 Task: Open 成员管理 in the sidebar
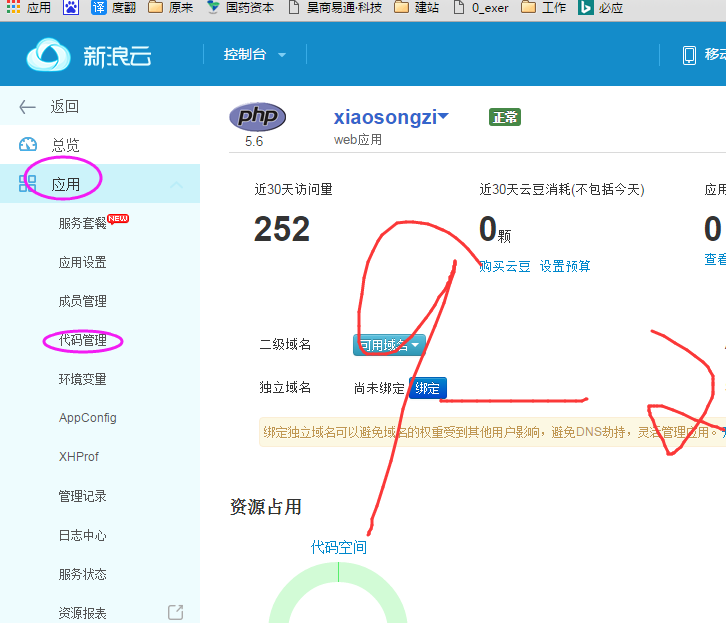tap(82, 301)
